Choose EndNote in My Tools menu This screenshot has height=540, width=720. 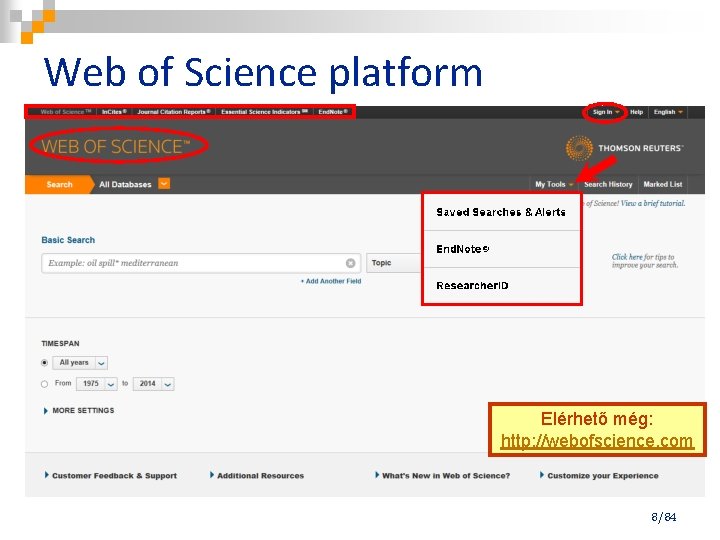(x=501, y=249)
